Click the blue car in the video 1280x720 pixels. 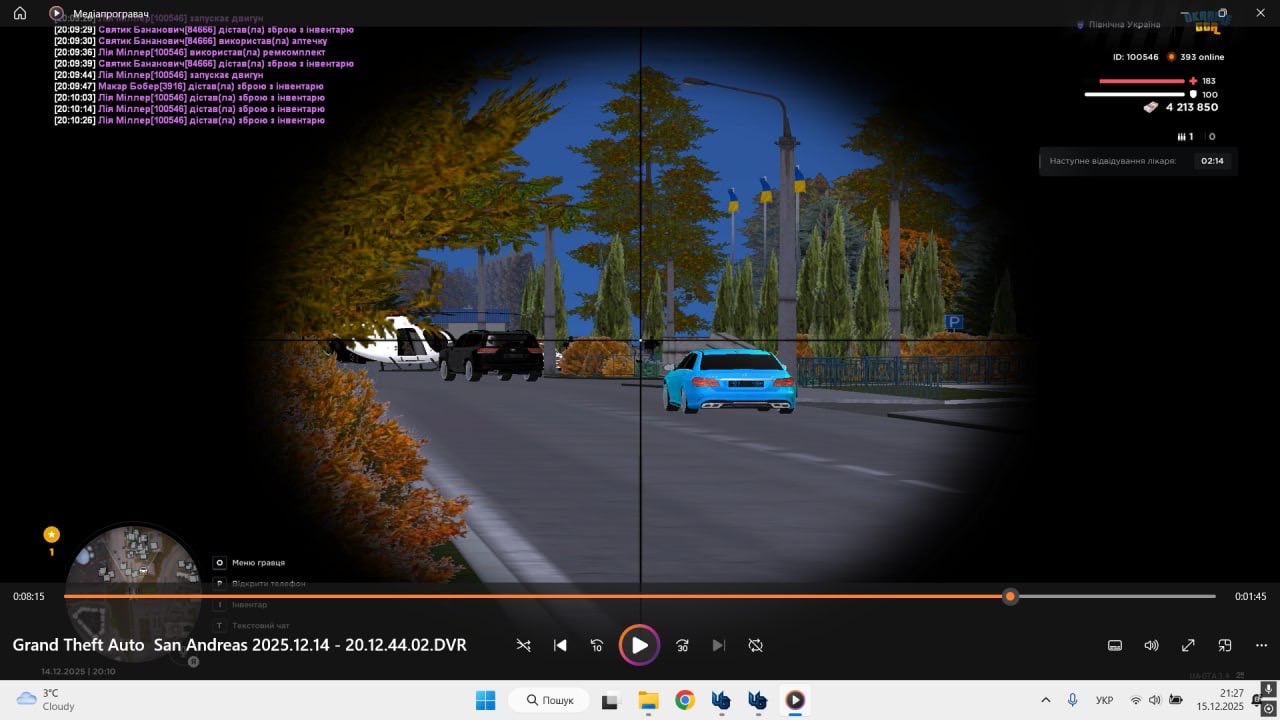(x=731, y=380)
